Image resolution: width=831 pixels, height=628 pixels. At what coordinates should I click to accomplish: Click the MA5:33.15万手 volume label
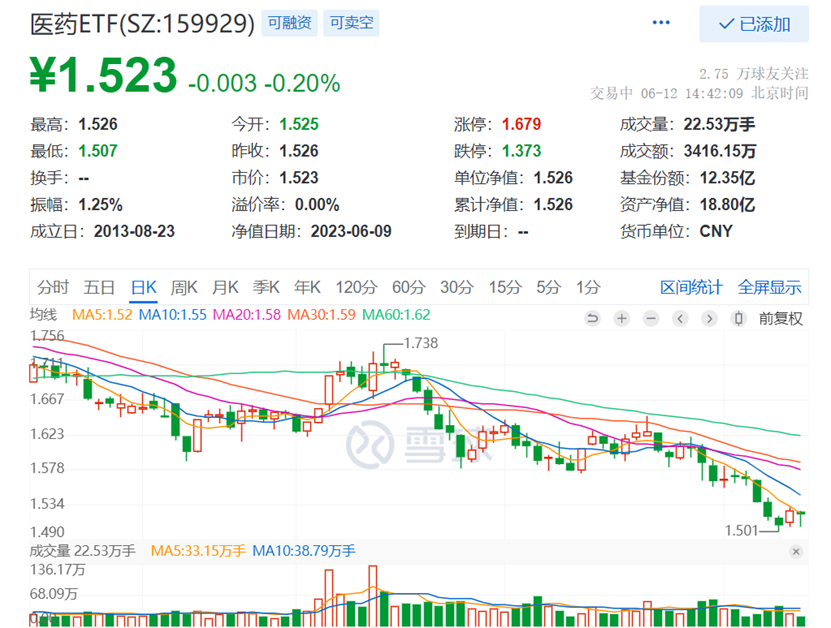pyautogui.click(x=198, y=551)
